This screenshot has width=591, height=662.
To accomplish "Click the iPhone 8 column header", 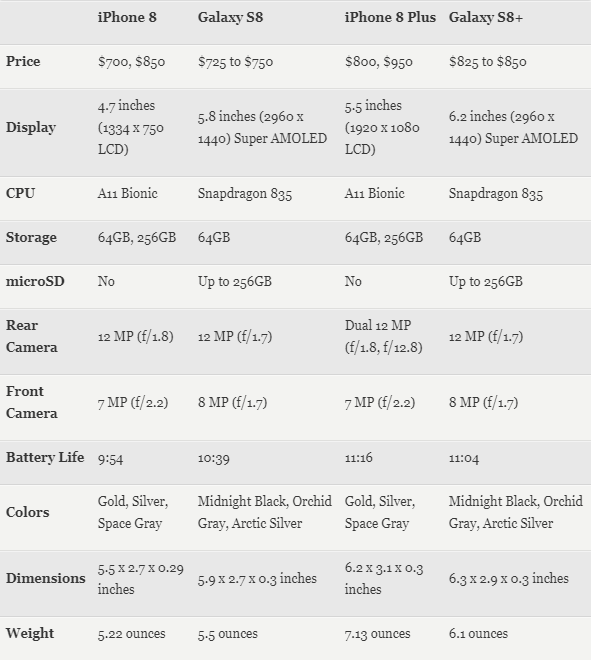I will (x=127, y=17).
